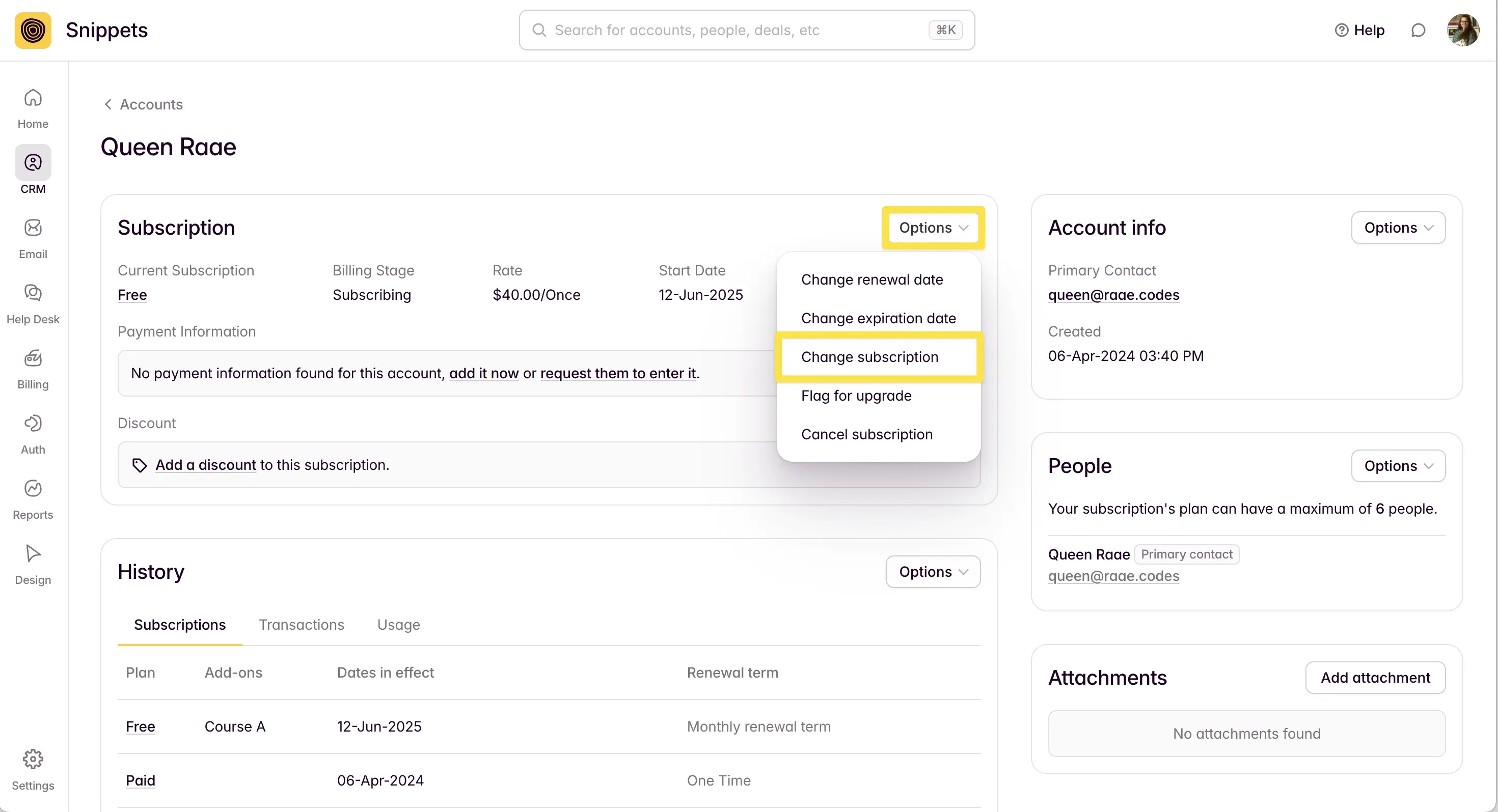The height and width of the screenshot is (812, 1498).
Task: Choose Cancel subscription from menu
Action: click(x=866, y=434)
